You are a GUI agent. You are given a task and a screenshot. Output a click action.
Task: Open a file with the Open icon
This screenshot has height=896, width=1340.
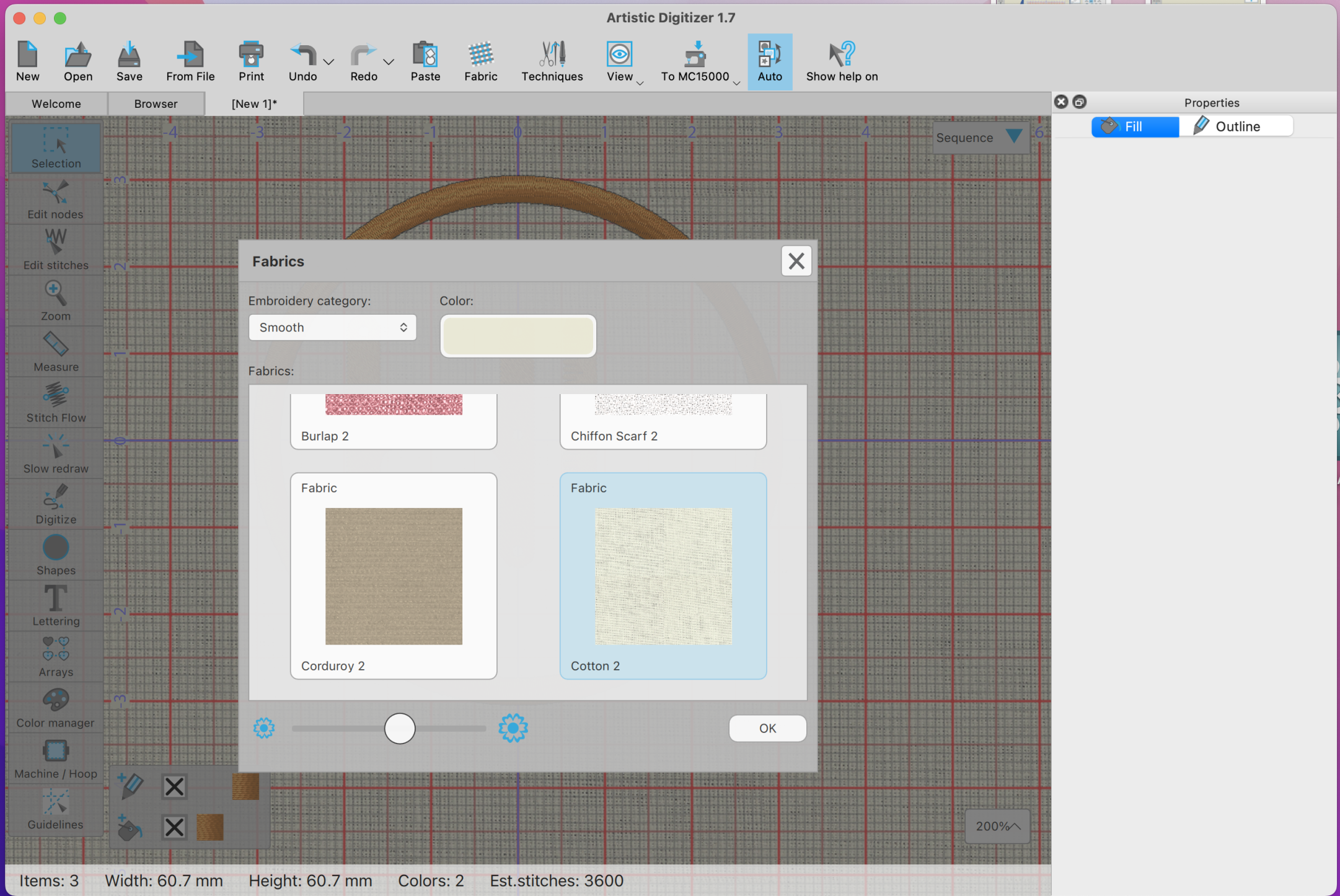click(x=78, y=61)
